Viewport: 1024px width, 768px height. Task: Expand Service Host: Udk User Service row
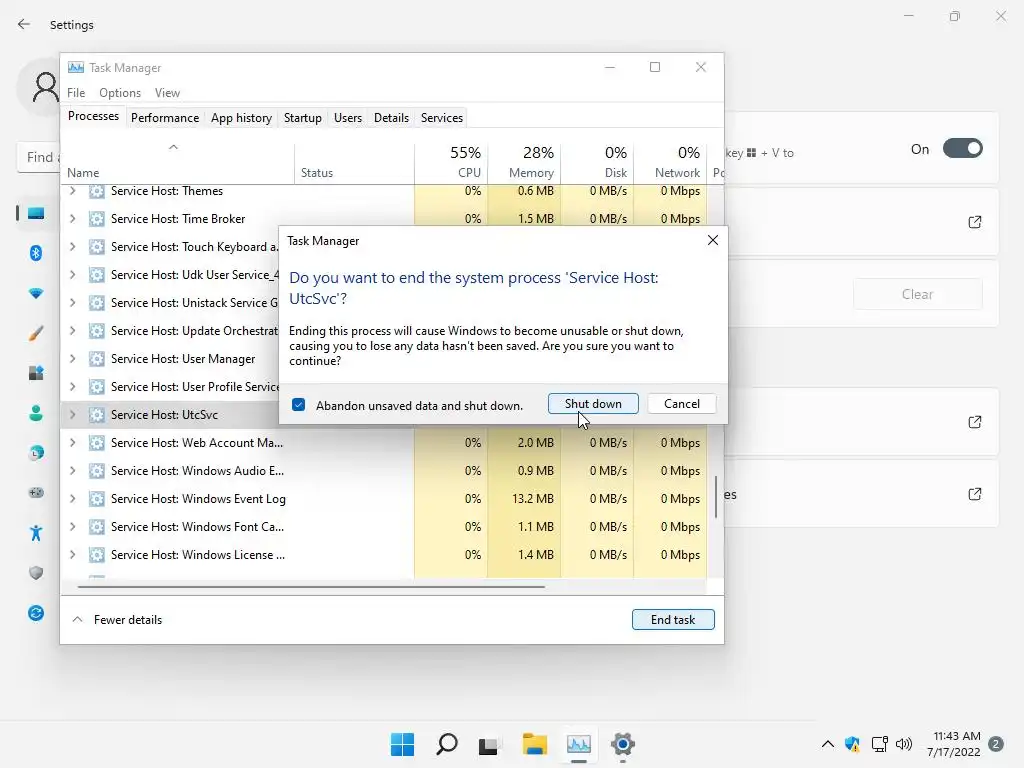pyautogui.click(x=72, y=275)
